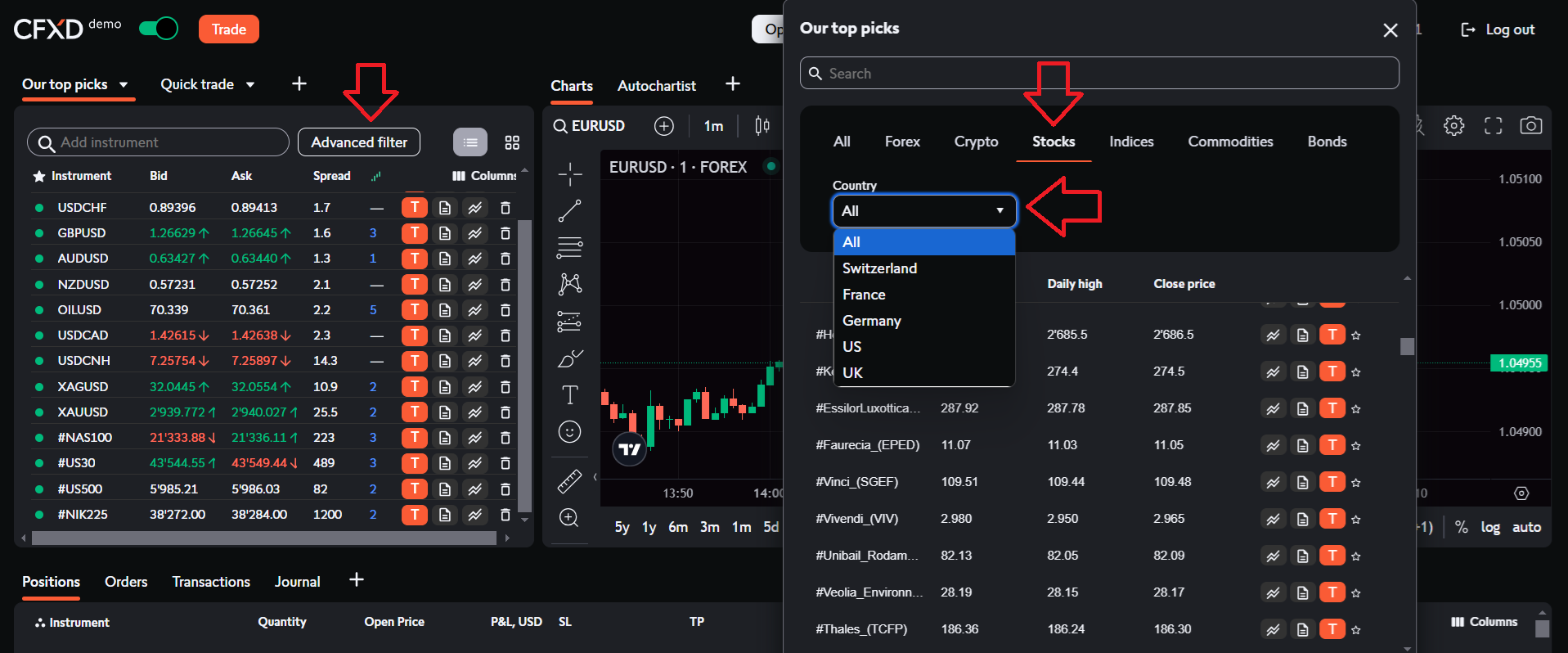Viewport: 1568px width, 653px height.
Task: Select the trend line drawing tool
Action: coord(570,211)
